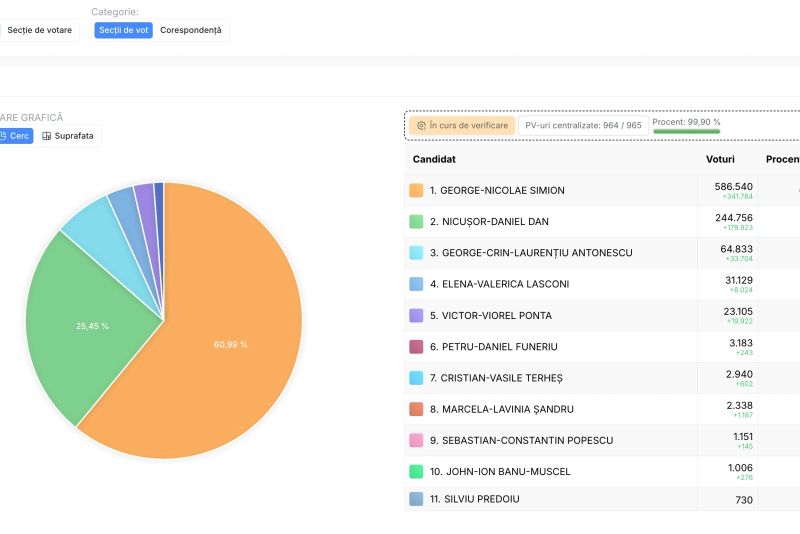Toggle the Secție de votare option
The width and height of the screenshot is (800, 534).
(38, 30)
